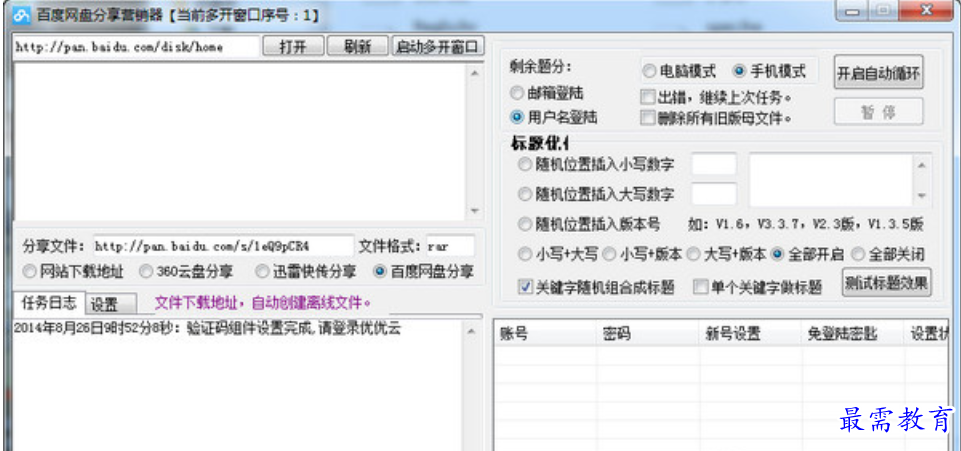This screenshot has height=451, width=961.
Task: Select 360云盘分享 radio button
Action: (x=188, y=271)
